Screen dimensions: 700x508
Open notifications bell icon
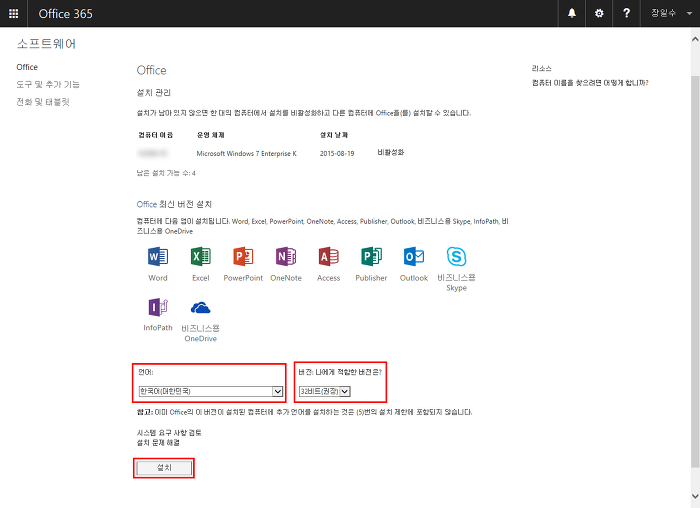(571, 13)
